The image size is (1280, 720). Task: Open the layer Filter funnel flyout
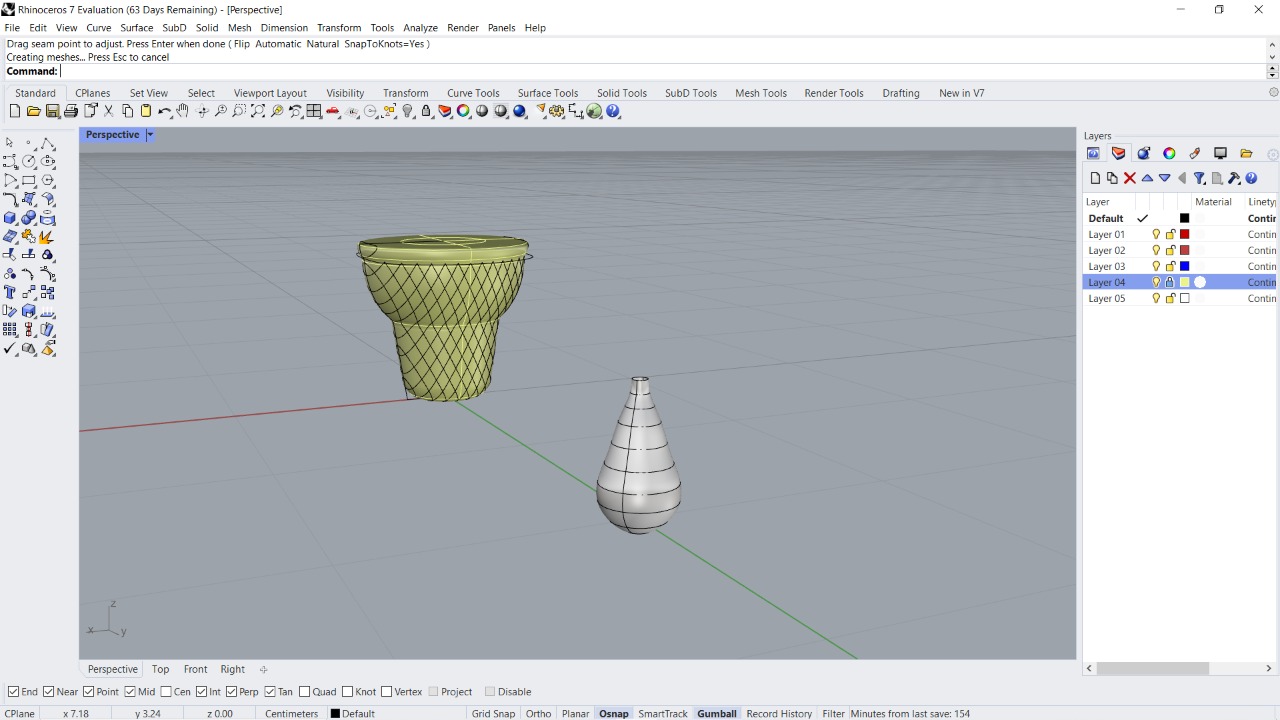click(x=1199, y=178)
